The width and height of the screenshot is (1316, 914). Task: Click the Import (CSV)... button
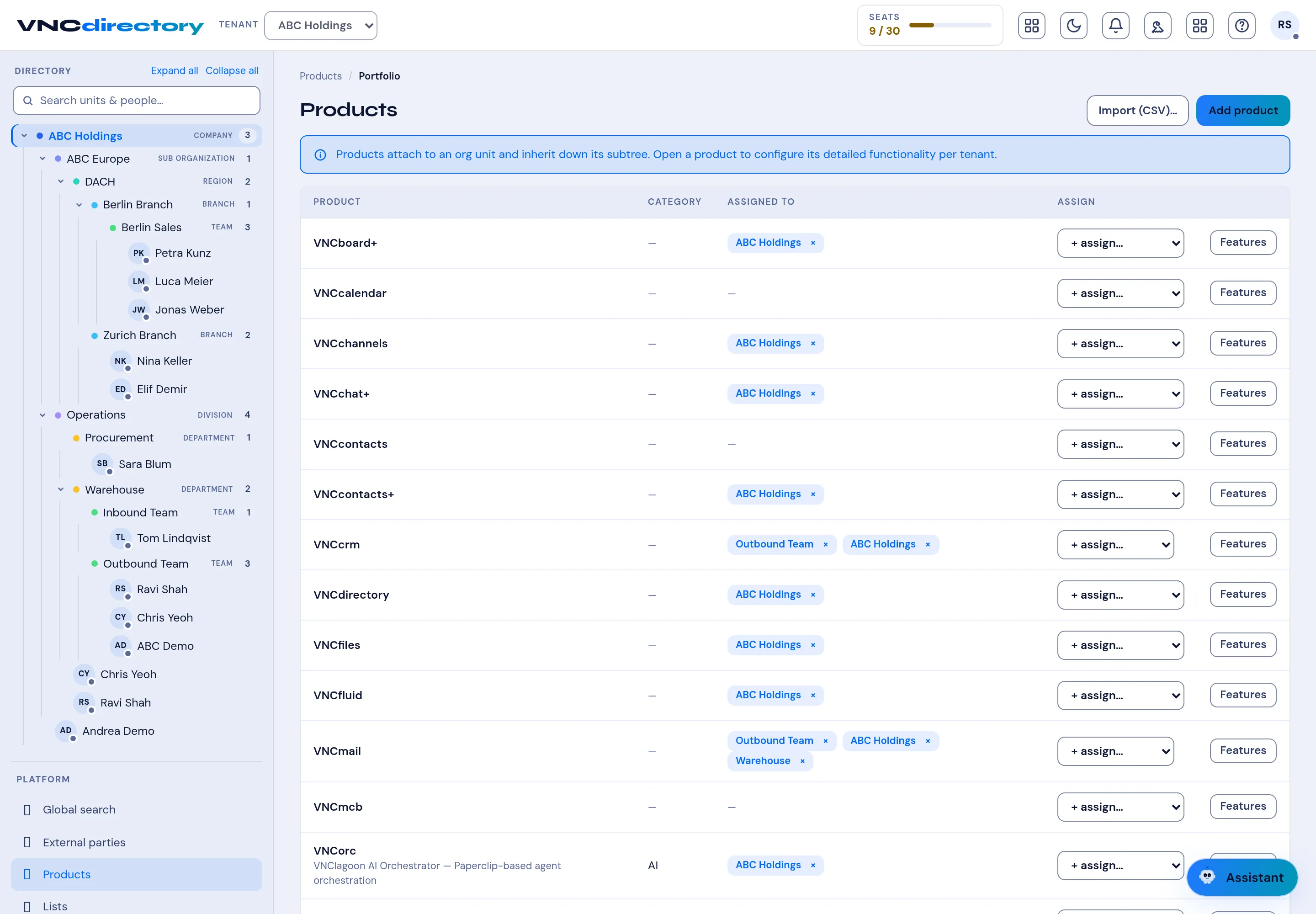1137,111
